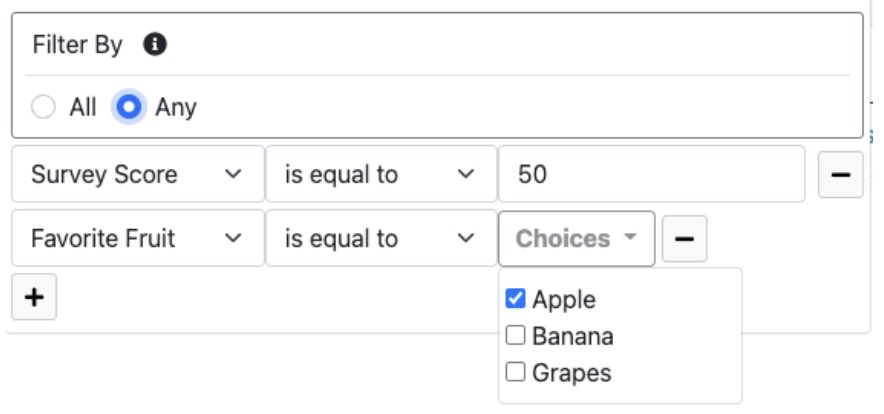Remove the Favorite Fruit row with minus
The height and width of the screenshot is (414, 884).
[x=684, y=239]
